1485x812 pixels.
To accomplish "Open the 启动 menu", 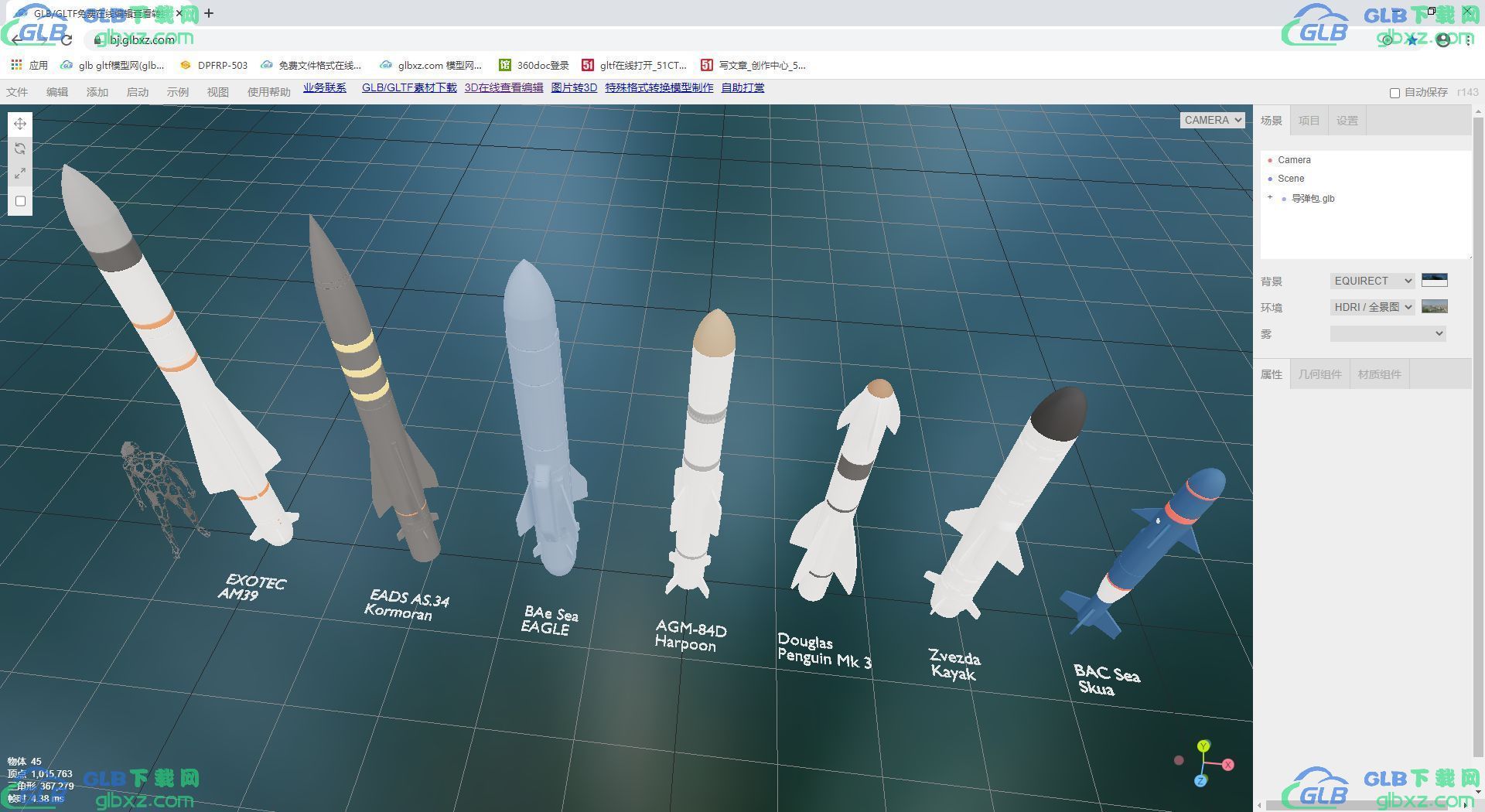I will pyautogui.click(x=138, y=92).
